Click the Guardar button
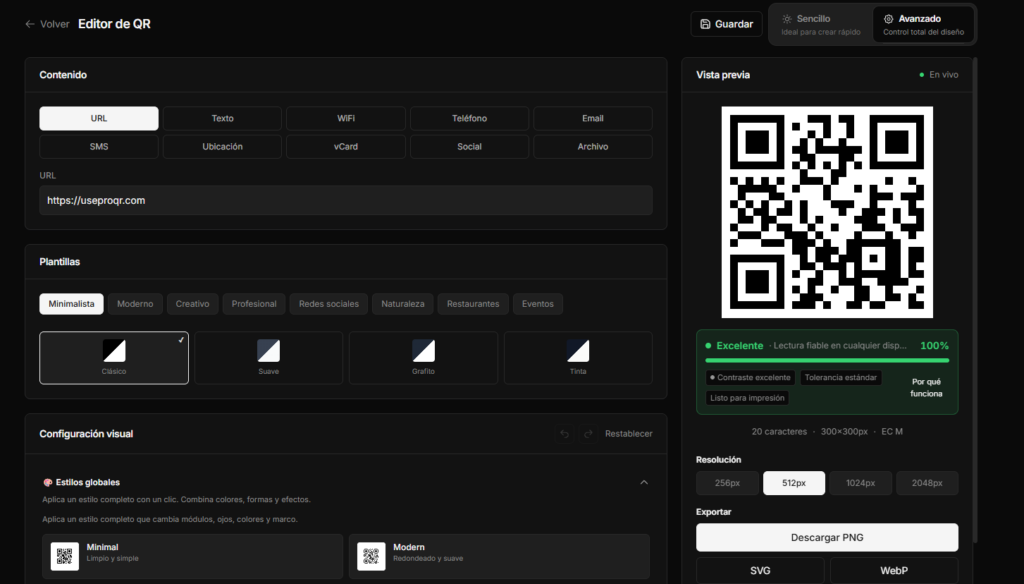Image resolution: width=1024 pixels, height=584 pixels. tap(726, 24)
